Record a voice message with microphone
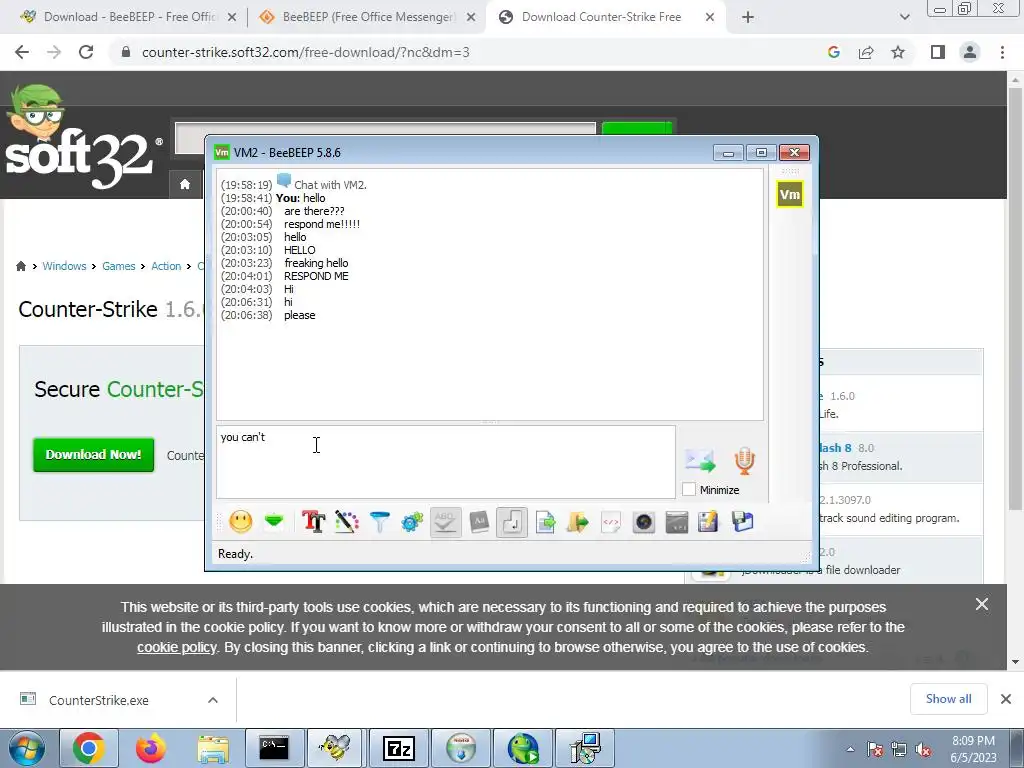The width and height of the screenshot is (1024, 768). [744, 460]
